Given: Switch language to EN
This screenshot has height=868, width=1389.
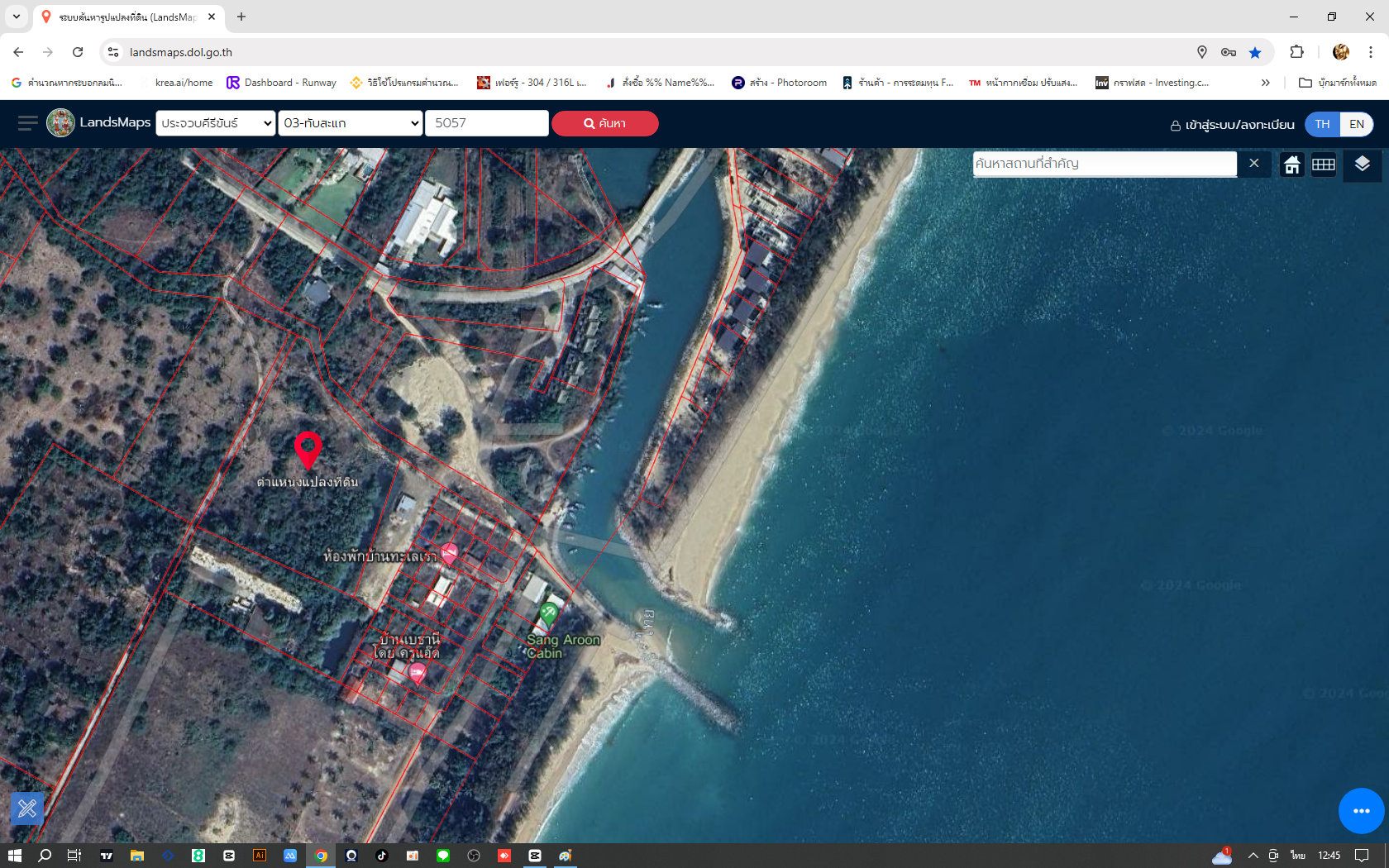Looking at the screenshot, I should tap(1357, 124).
